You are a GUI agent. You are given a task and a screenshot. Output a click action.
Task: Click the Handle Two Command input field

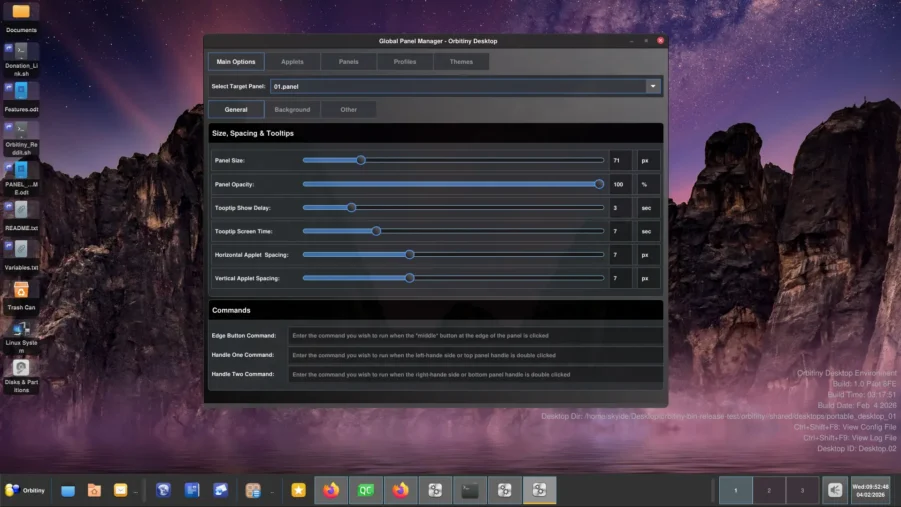coord(475,375)
